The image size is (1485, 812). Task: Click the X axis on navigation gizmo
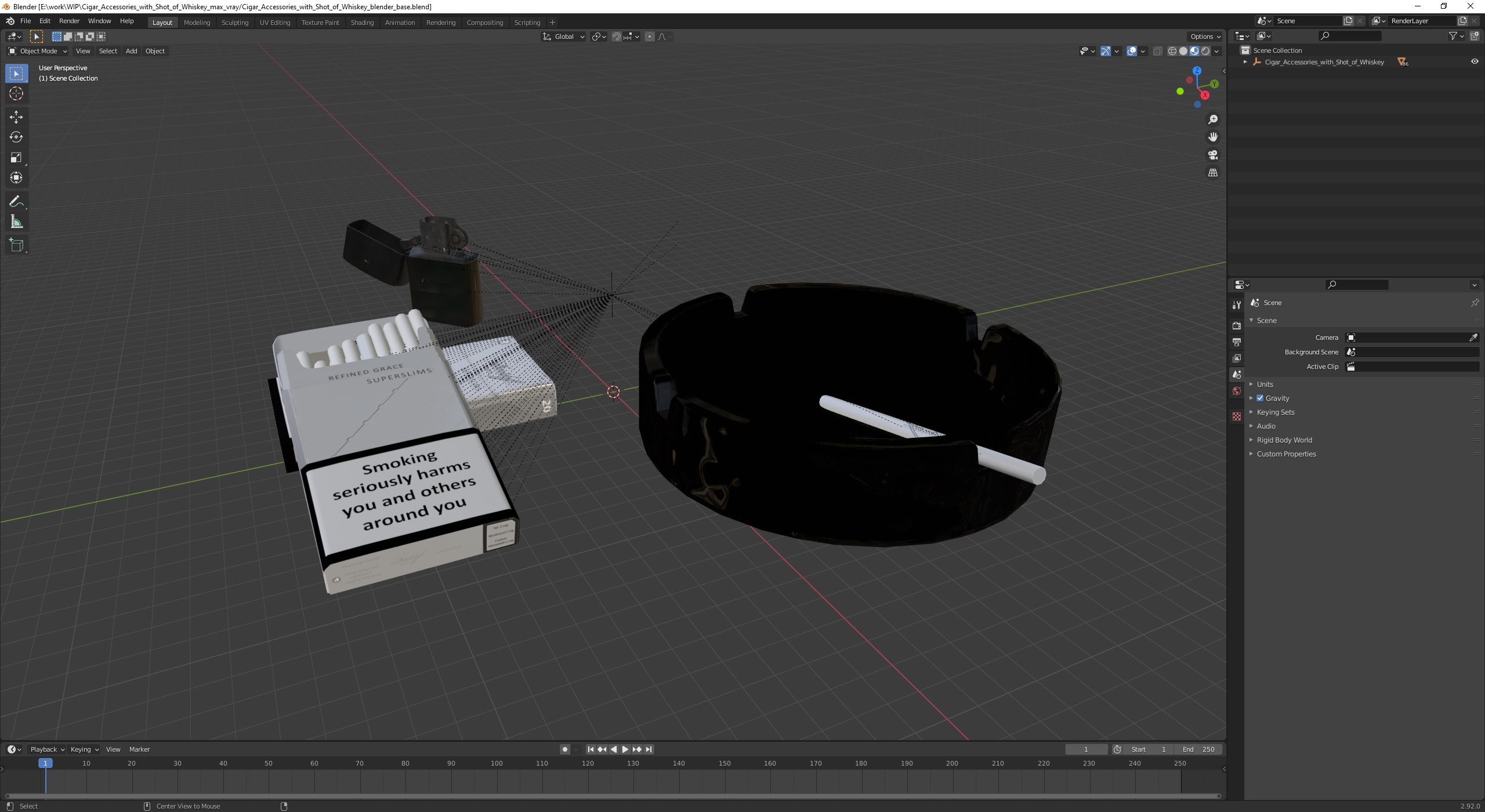pos(1205,95)
